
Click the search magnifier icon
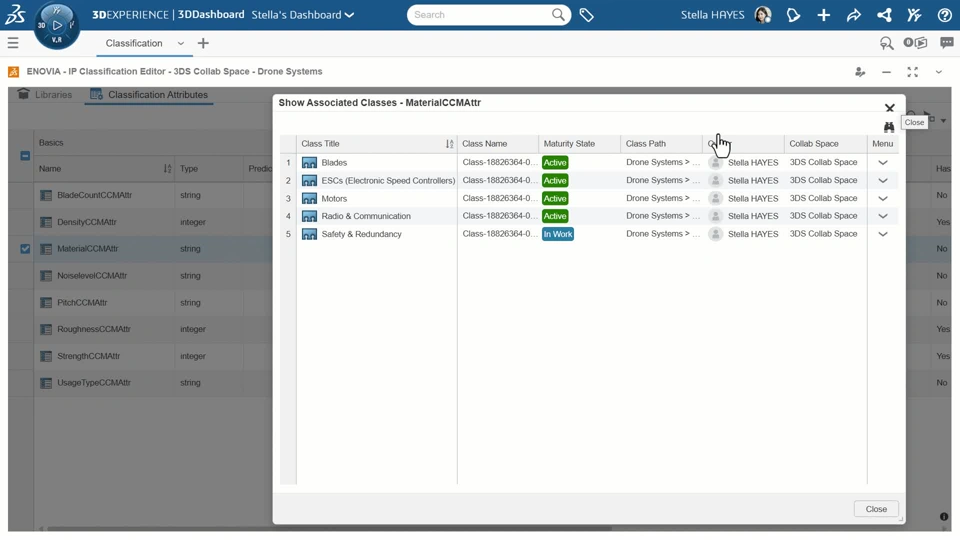click(558, 15)
